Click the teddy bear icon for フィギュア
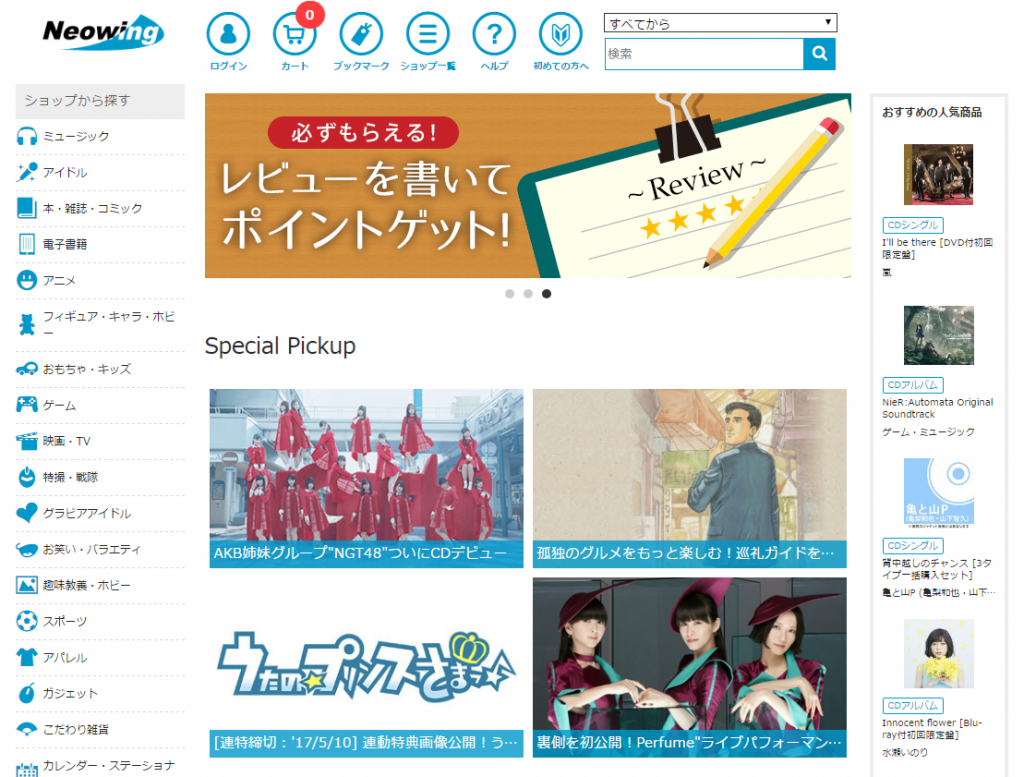 pos(27,324)
